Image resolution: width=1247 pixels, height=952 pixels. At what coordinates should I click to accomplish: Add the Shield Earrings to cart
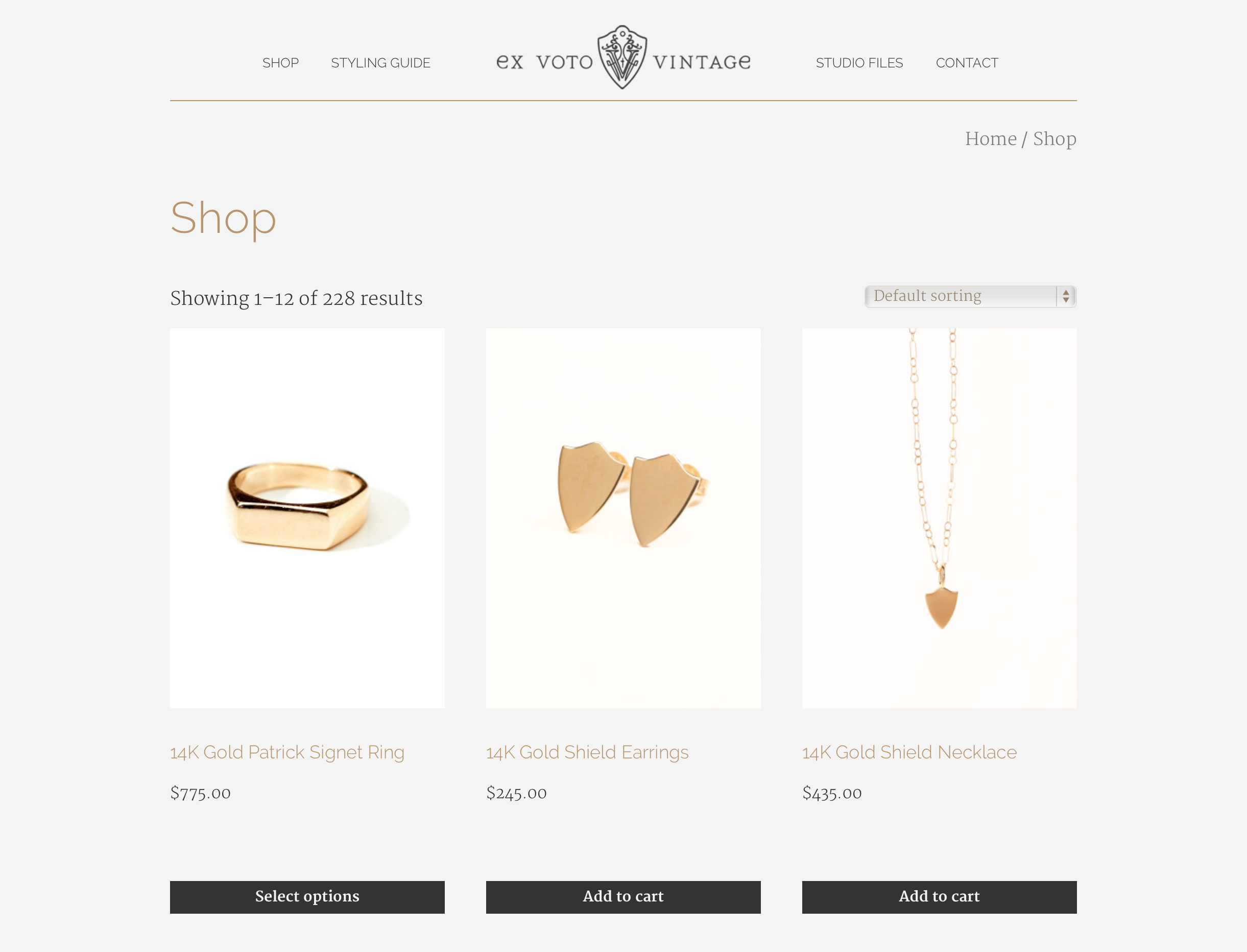[623, 896]
